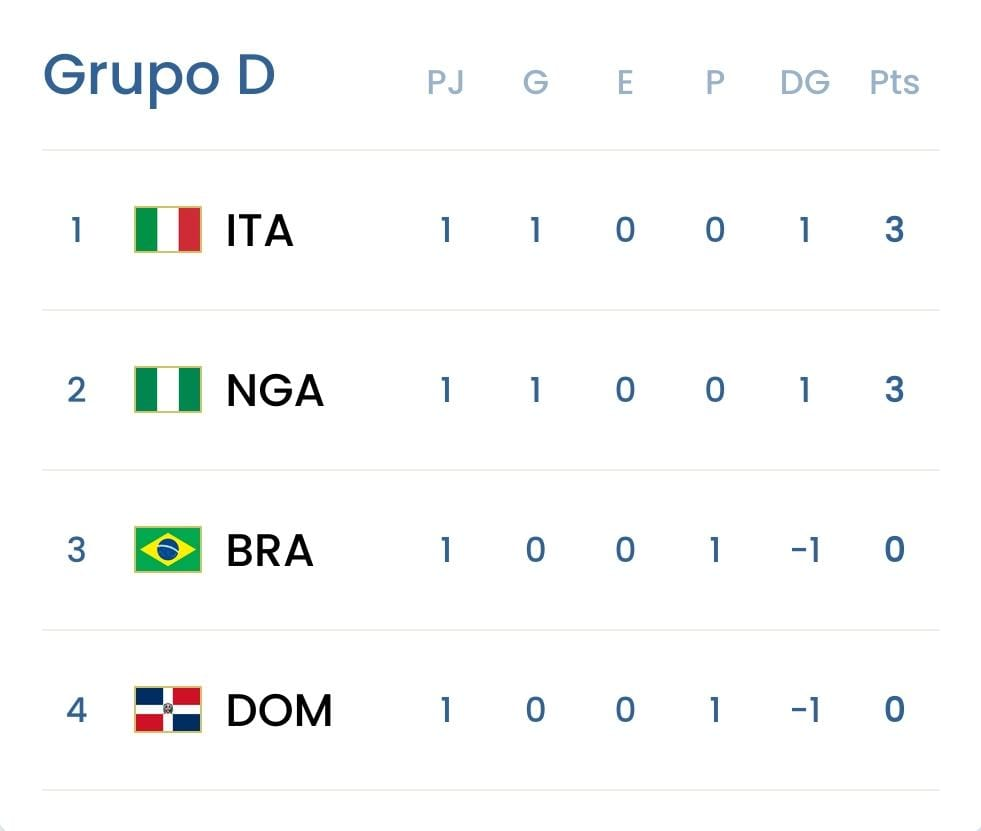Click Nigeria's points value 3

pos(894,391)
